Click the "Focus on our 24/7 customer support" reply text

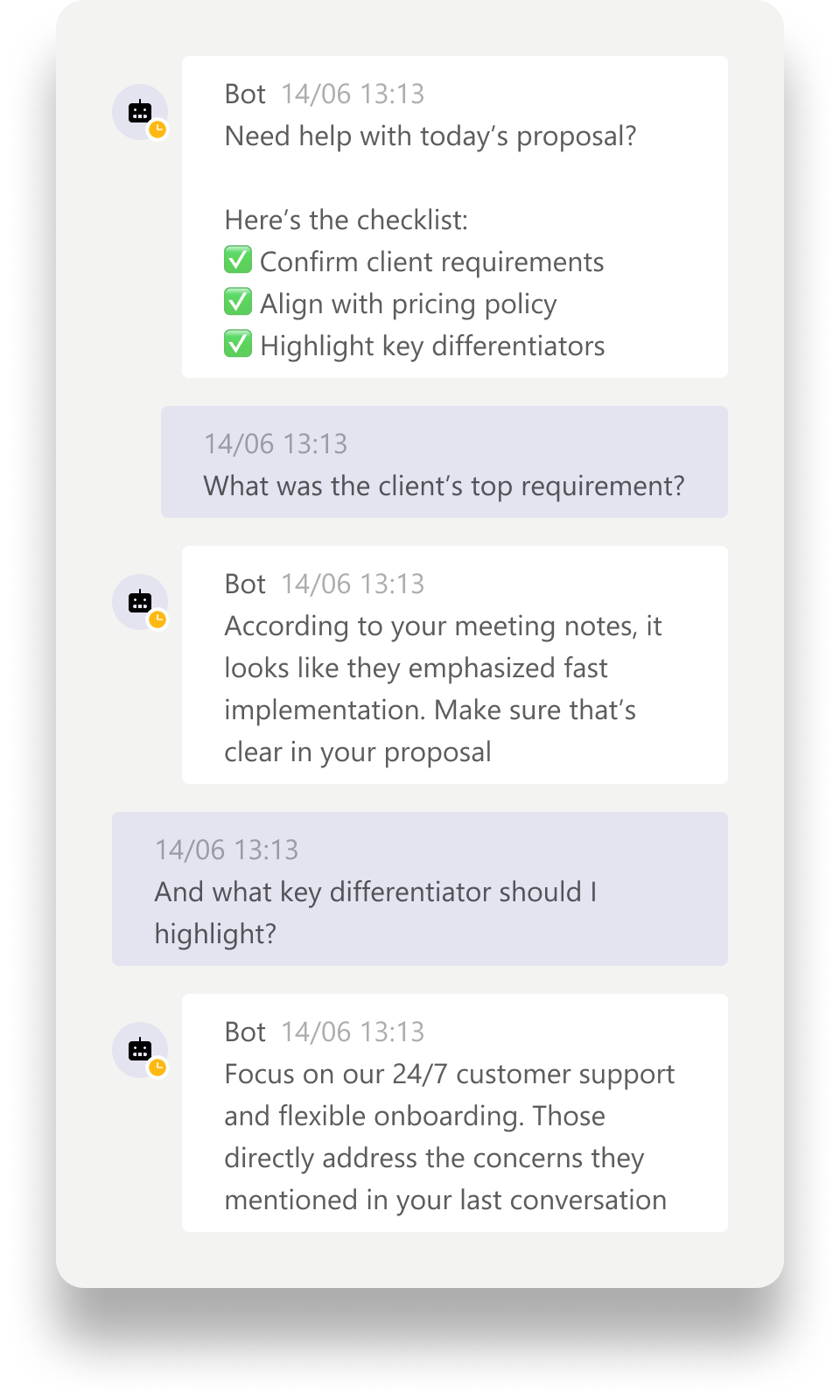(x=449, y=1137)
